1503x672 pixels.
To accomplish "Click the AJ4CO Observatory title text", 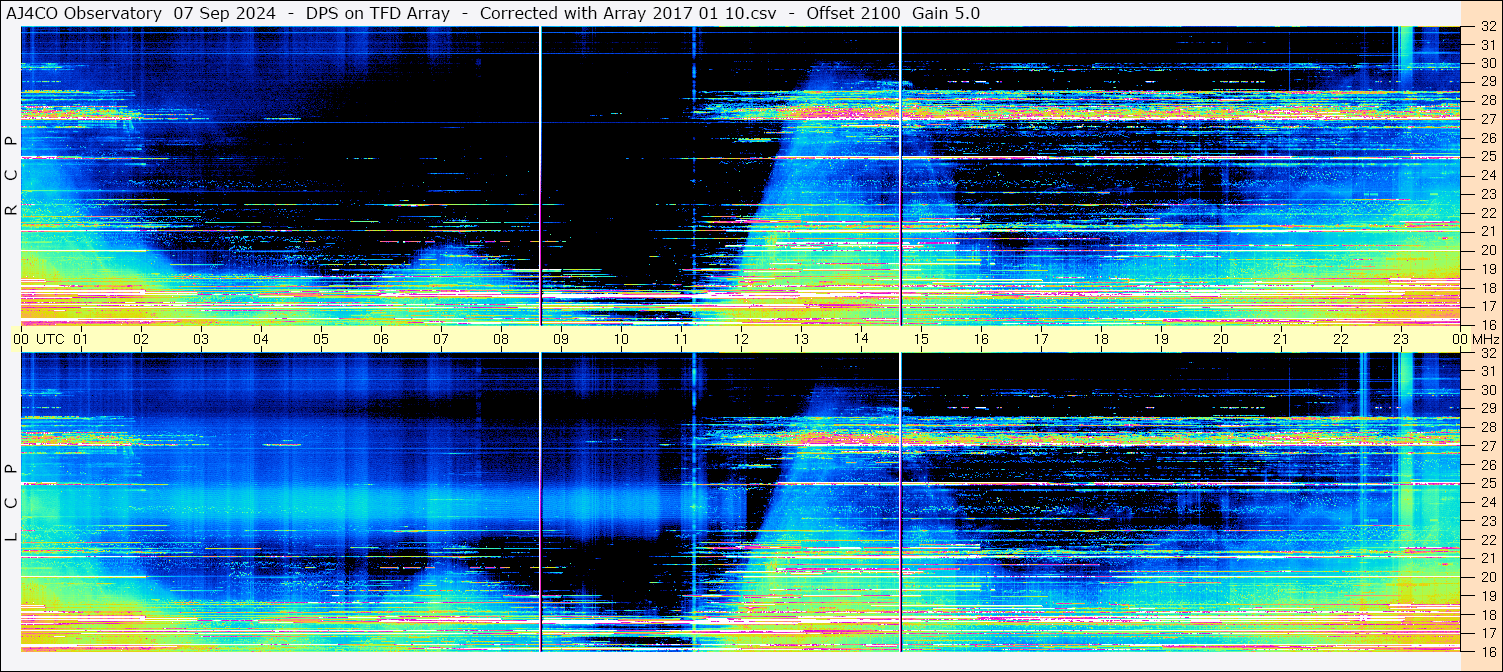I will 84,13.
